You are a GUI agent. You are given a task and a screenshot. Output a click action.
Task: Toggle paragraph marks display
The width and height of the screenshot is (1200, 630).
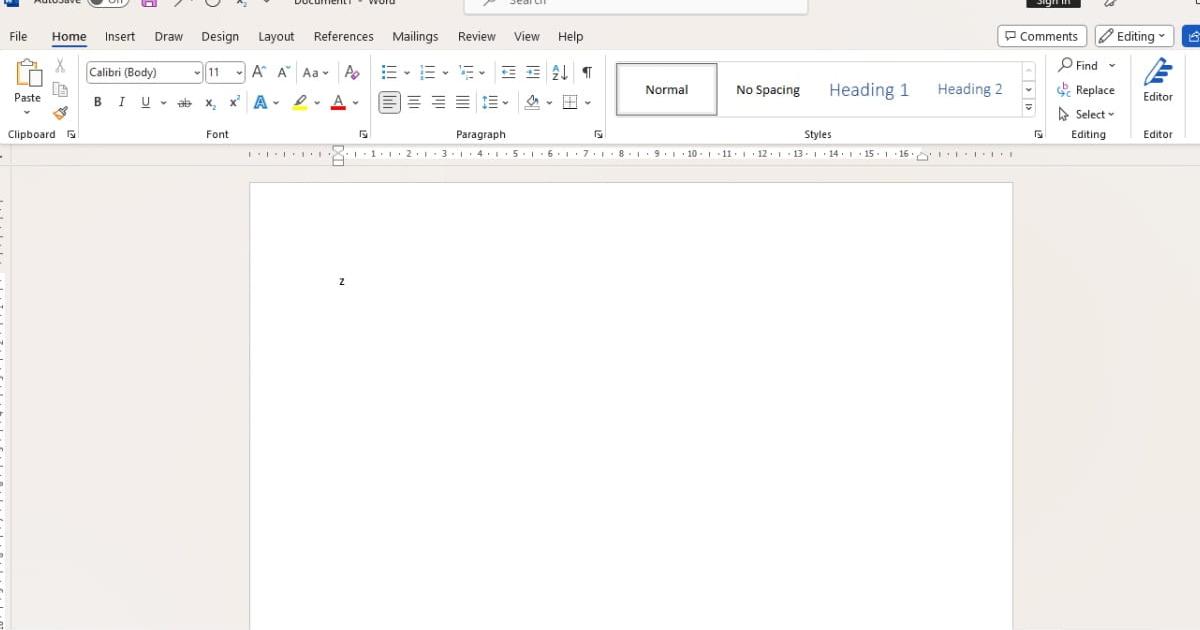tap(587, 72)
